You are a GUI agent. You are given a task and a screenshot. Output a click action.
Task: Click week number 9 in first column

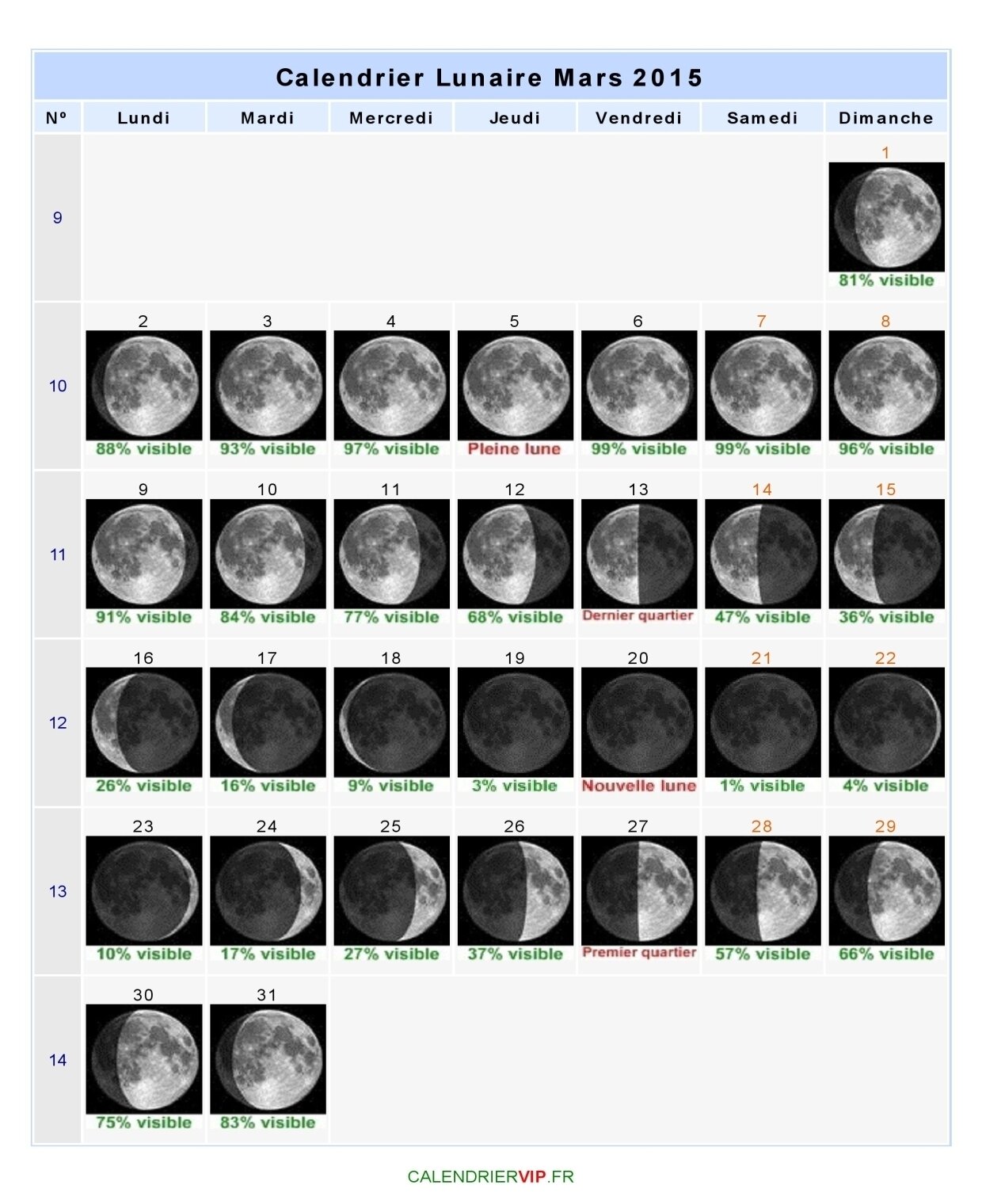(x=57, y=218)
